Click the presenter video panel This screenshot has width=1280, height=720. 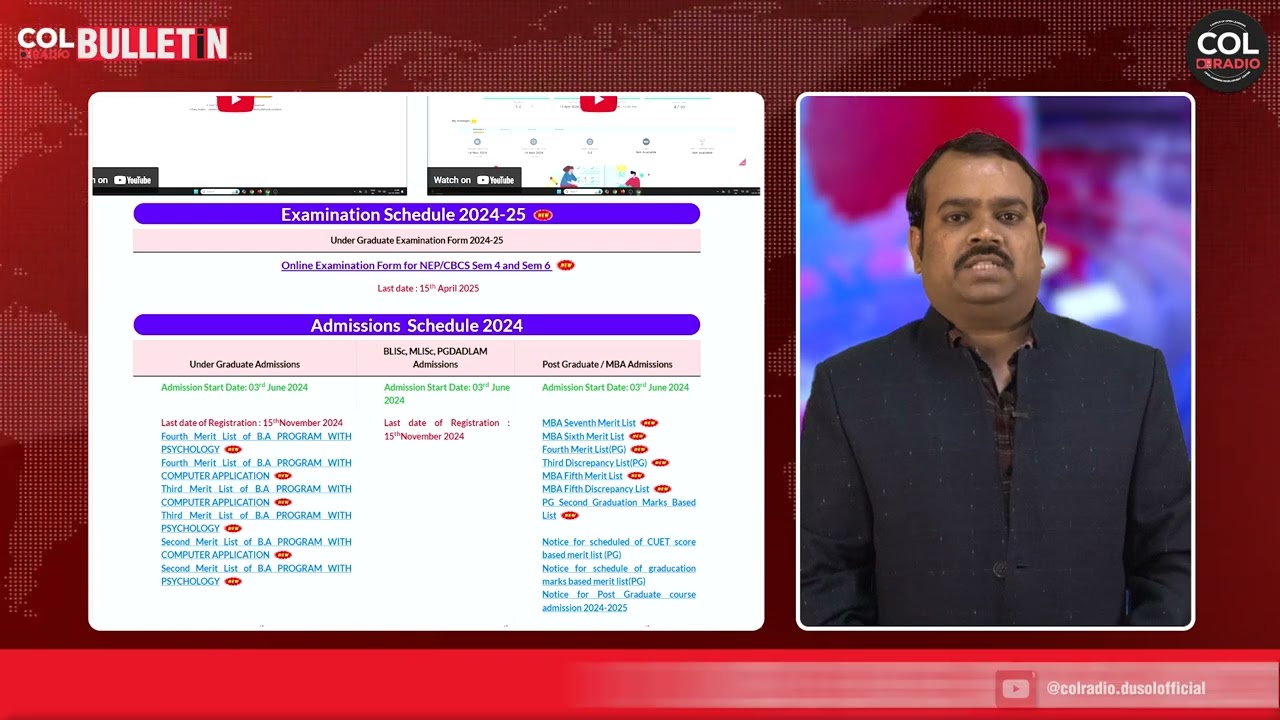coord(995,361)
